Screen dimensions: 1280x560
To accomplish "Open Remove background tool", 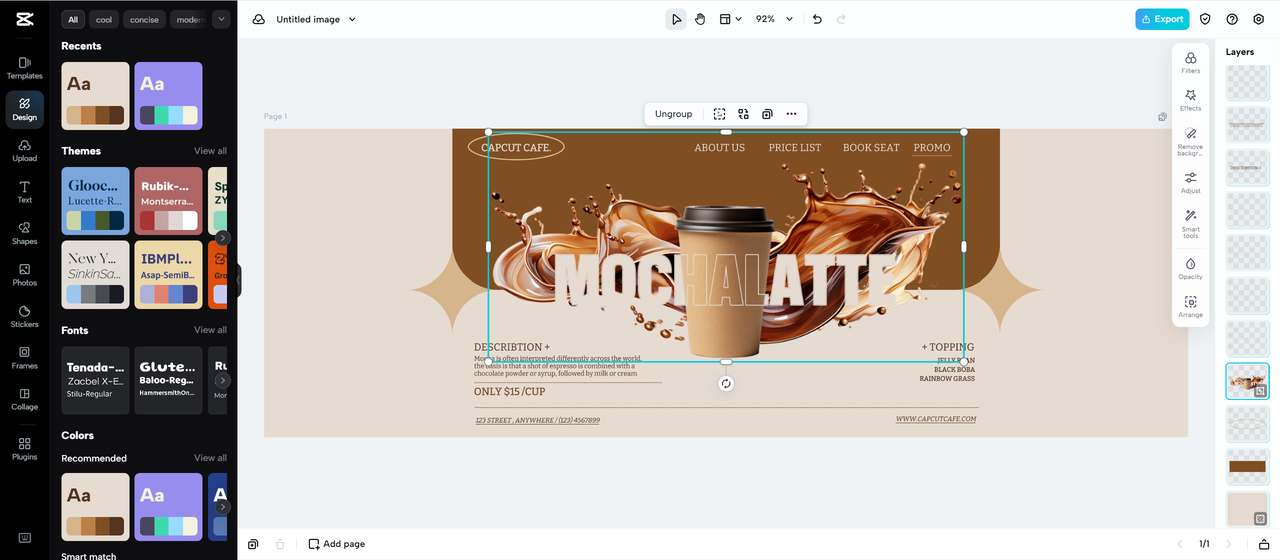I will point(1190,141).
